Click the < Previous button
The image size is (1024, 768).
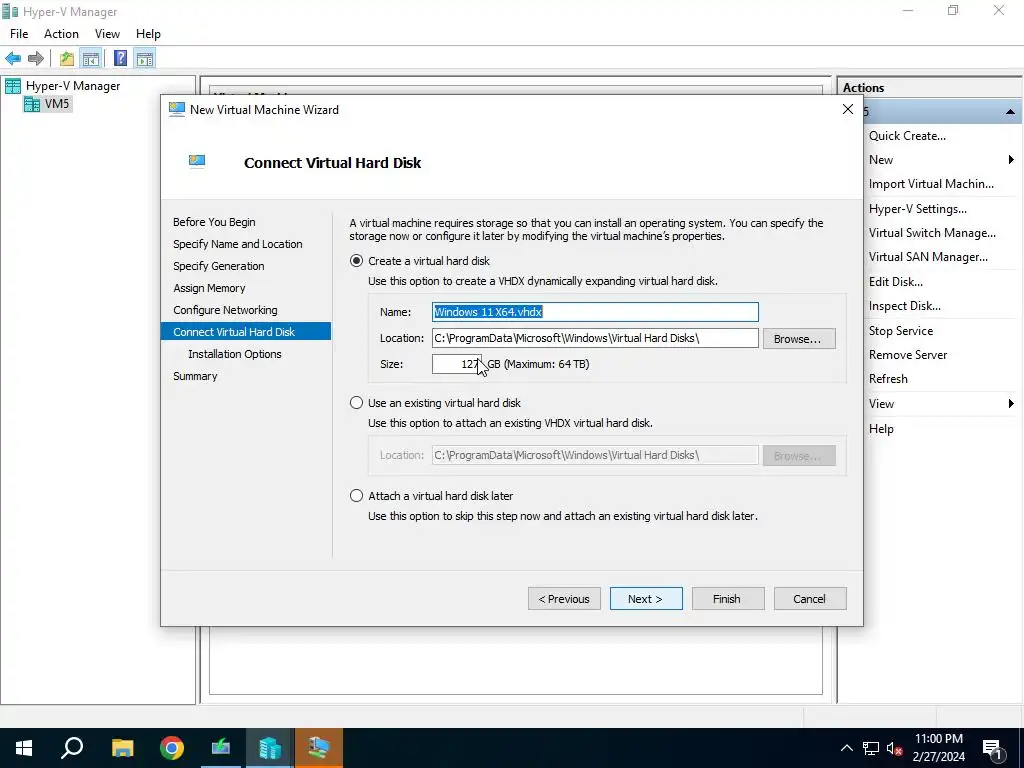[564, 599]
